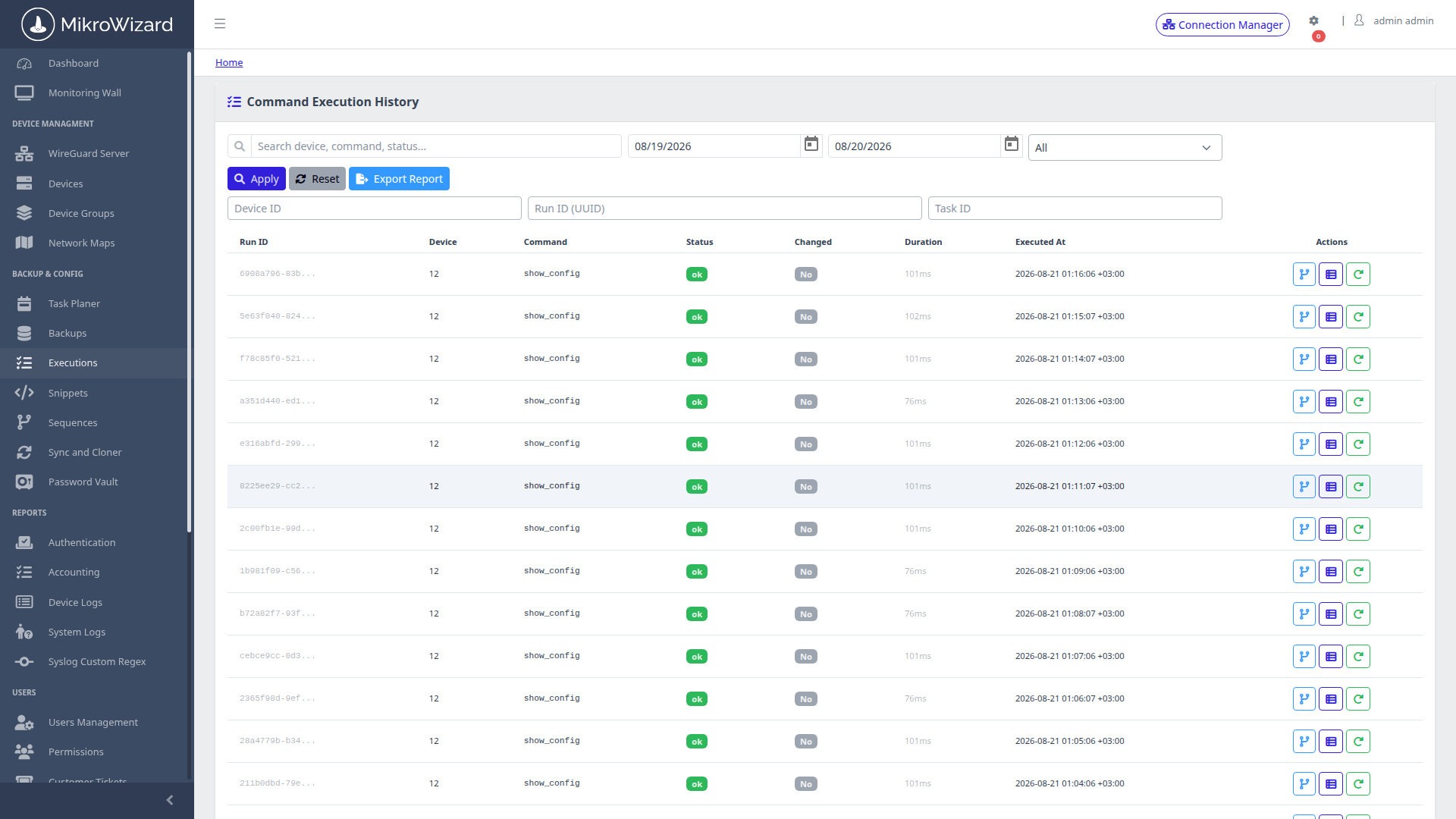
Task: Click the Task ID filter field
Action: coord(1075,209)
